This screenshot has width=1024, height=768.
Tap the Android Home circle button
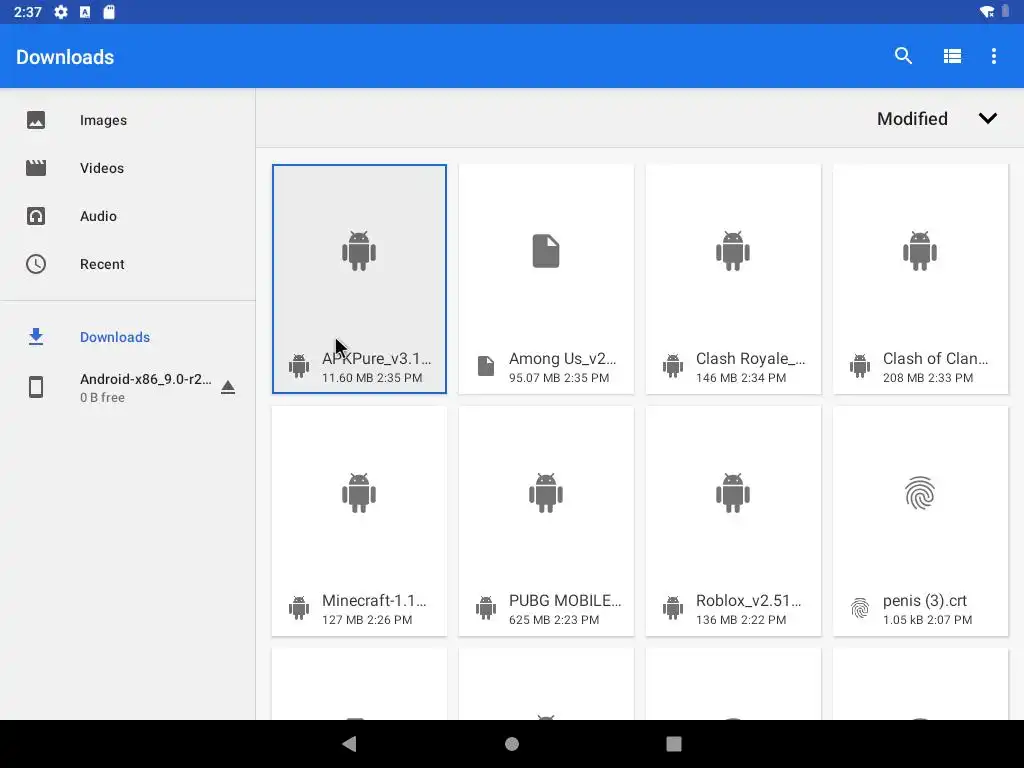point(512,744)
